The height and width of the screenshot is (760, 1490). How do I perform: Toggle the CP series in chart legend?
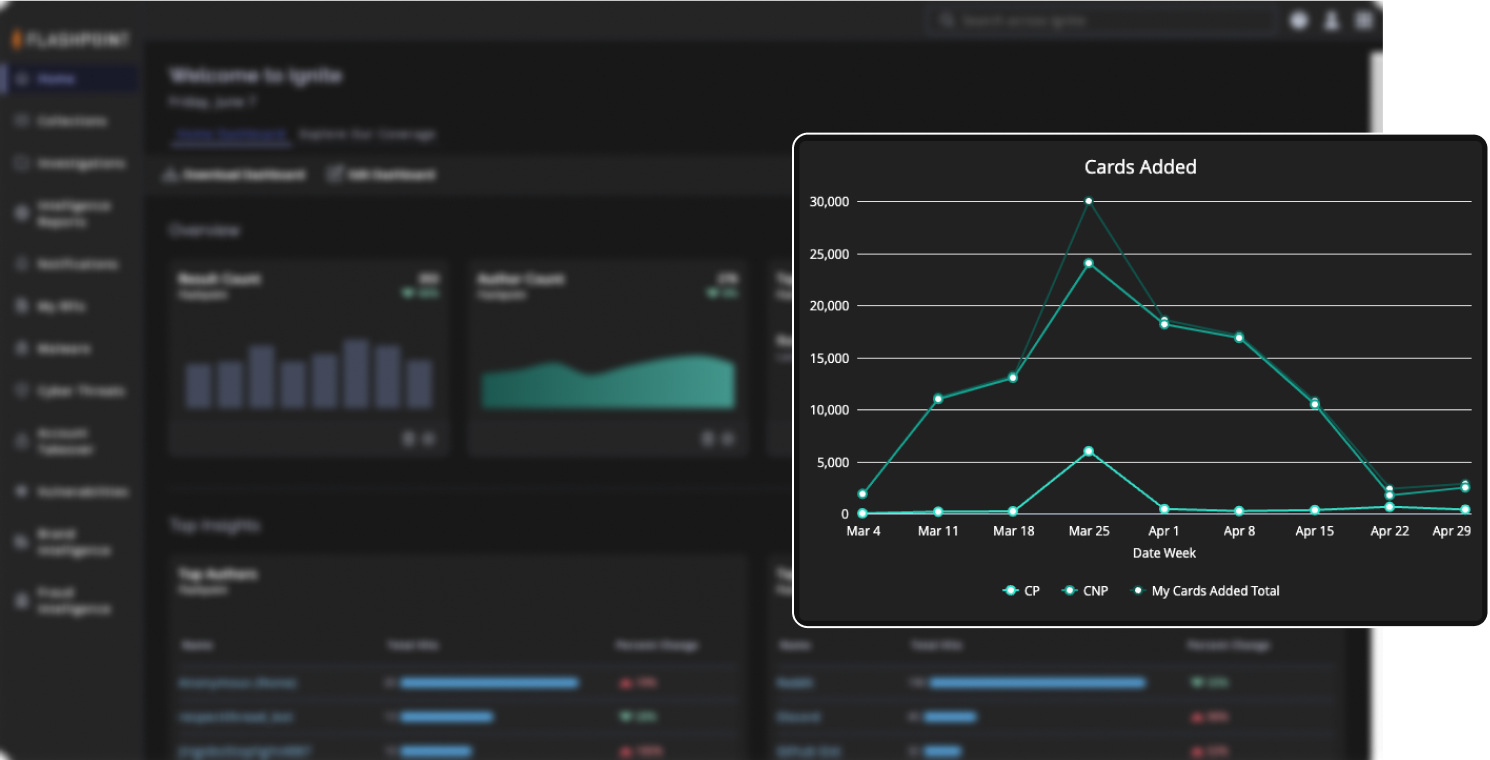click(1021, 591)
